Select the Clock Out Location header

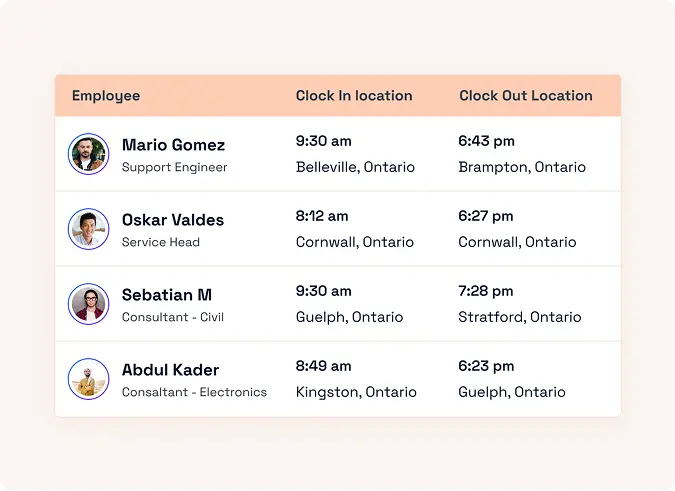(526, 96)
